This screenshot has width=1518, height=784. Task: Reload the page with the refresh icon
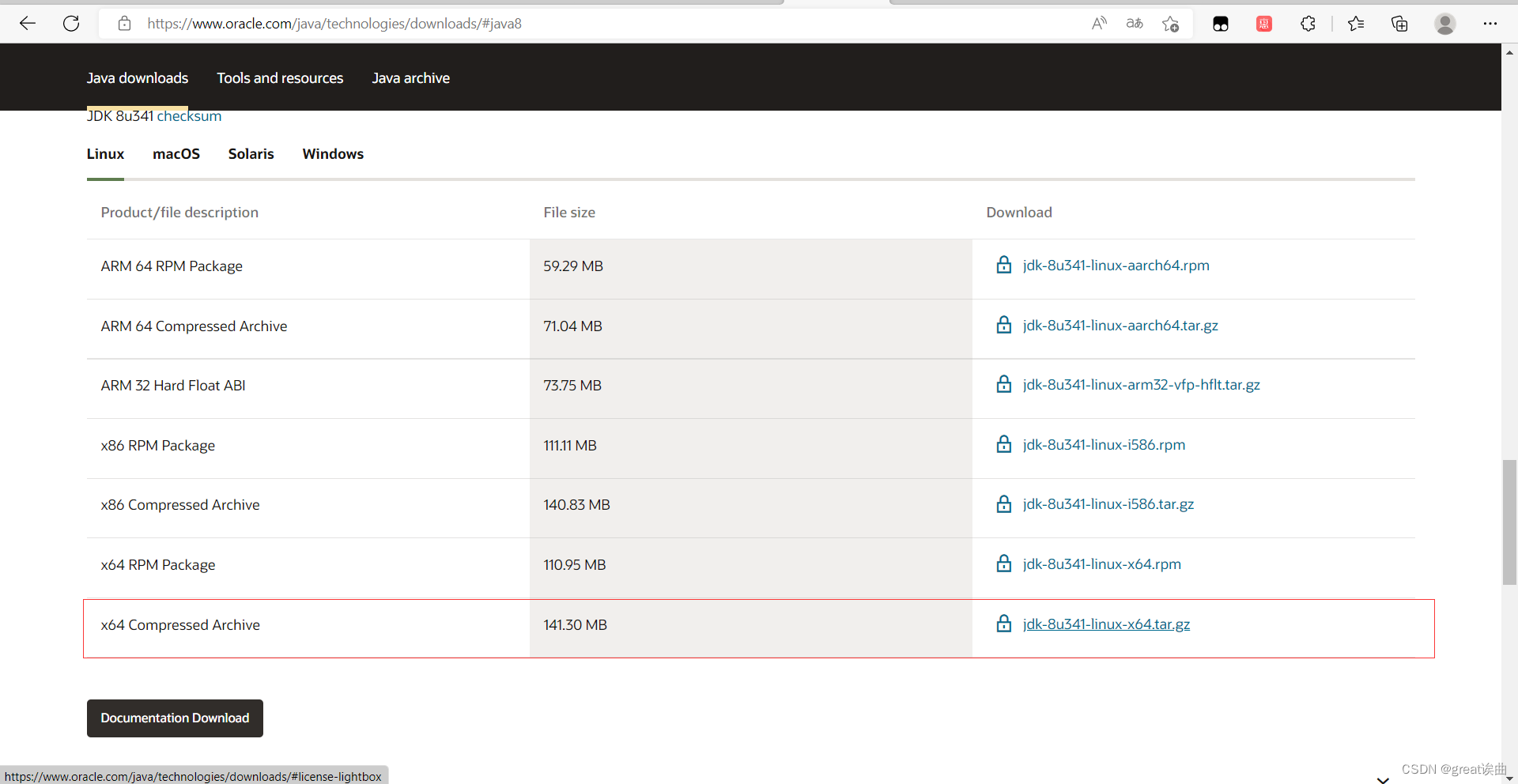(x=71, y=24)
